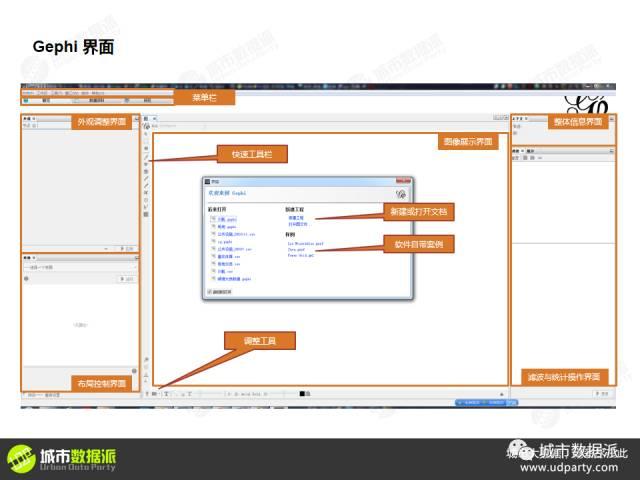The image size is (640, 480).
Task: Click Apply in the appearance panel
Action: 126,249
